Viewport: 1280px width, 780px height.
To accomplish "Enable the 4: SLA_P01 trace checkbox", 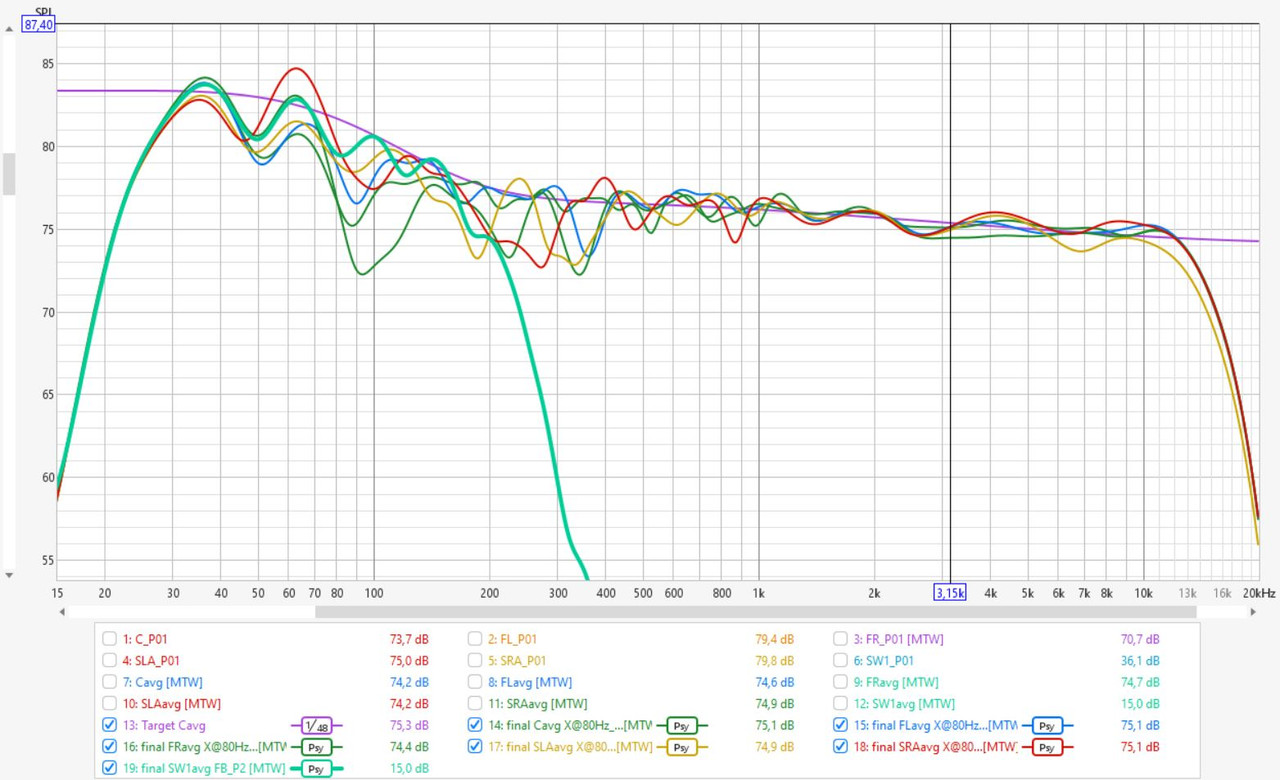I will coord(109,660).
